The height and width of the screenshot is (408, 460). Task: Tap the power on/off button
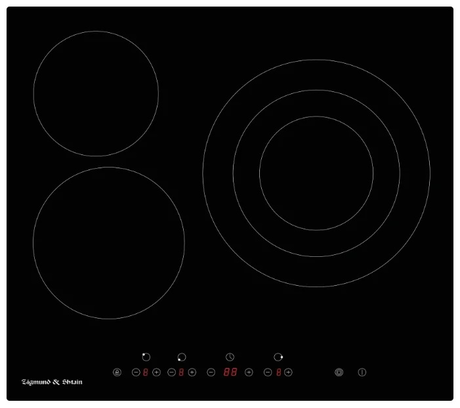[362, 372]
